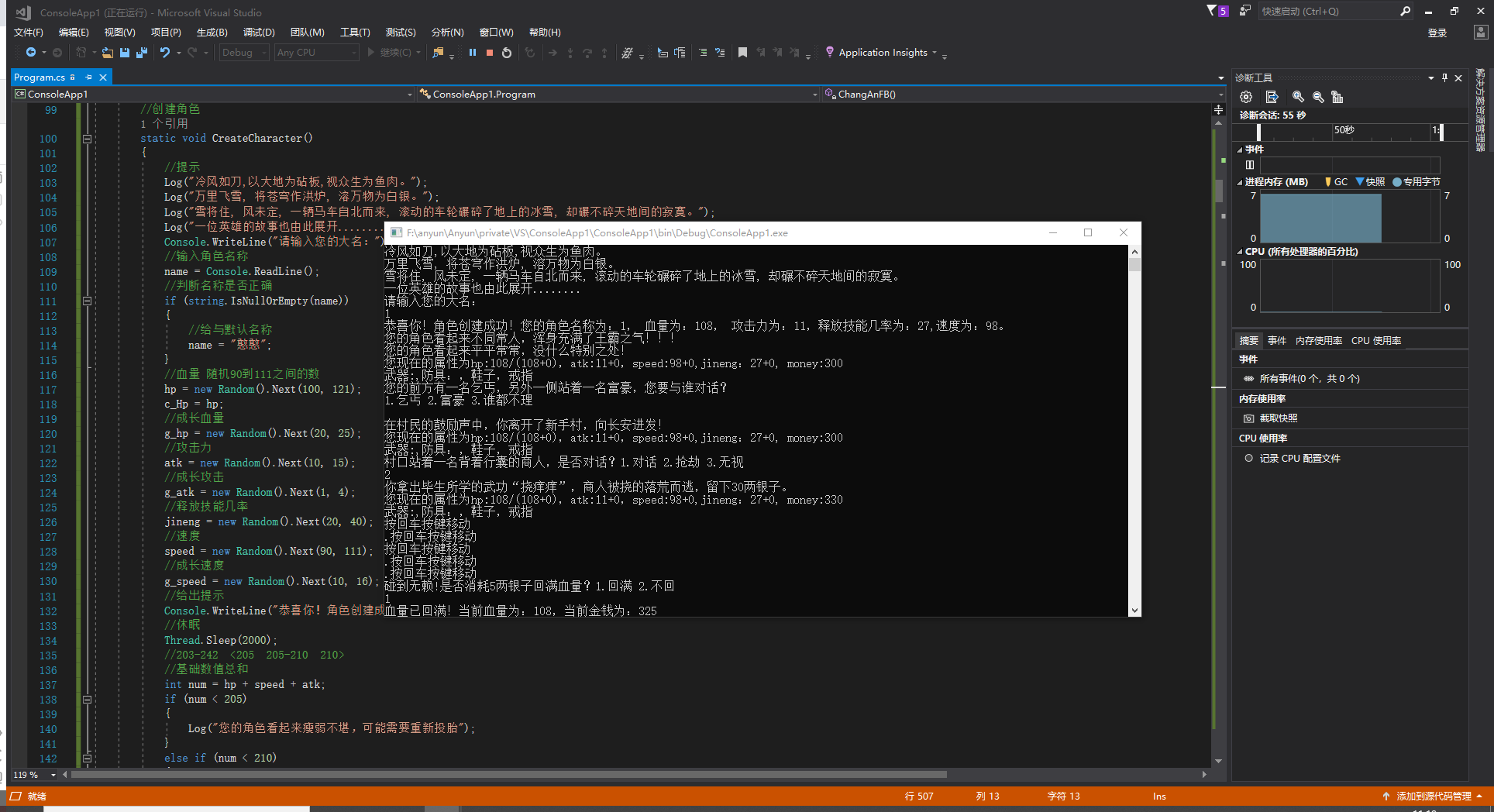
Task: Collapse the 事件 graph section
Action: 1240,150
